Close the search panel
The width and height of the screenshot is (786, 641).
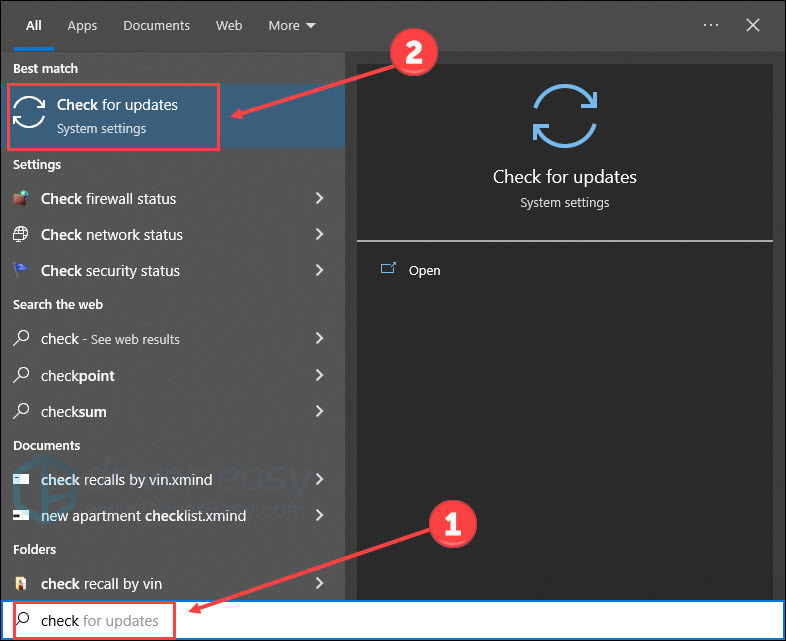coord(753,25)
